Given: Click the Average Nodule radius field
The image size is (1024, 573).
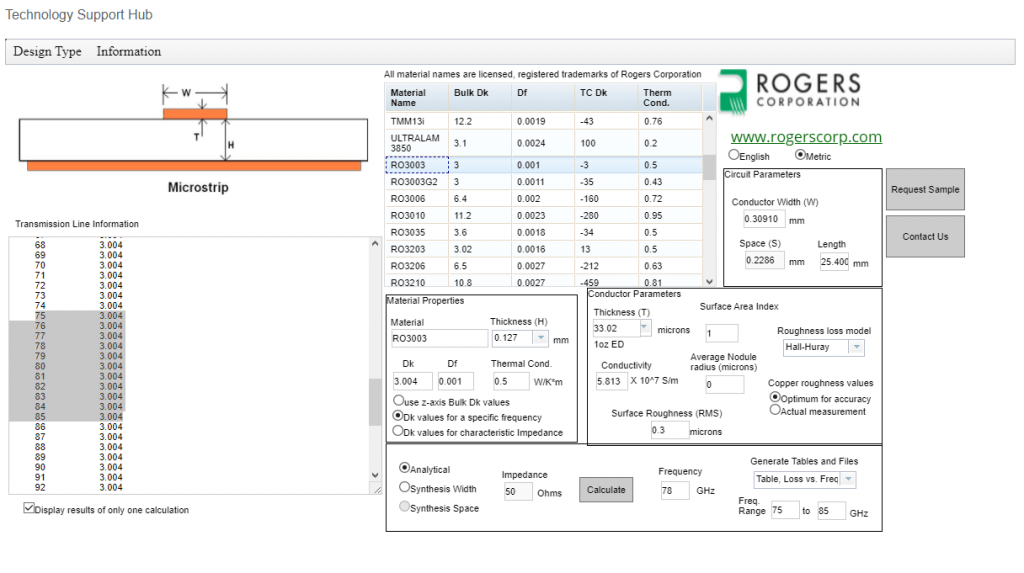Looking at the screenshot, I should coord(724,385).
